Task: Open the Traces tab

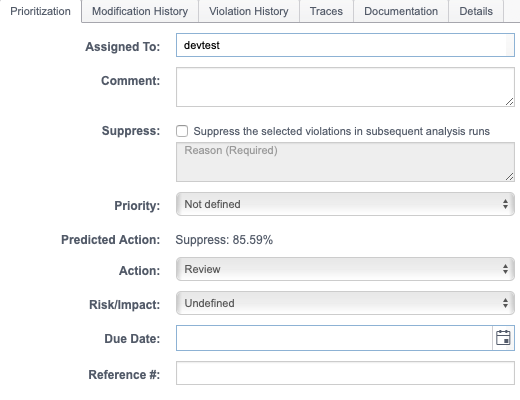Action: click(326, 11)
